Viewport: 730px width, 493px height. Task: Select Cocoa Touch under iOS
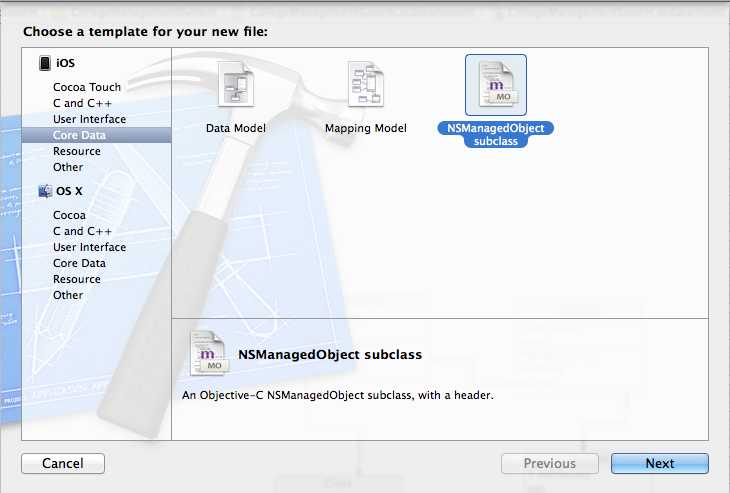coord(87,87)
